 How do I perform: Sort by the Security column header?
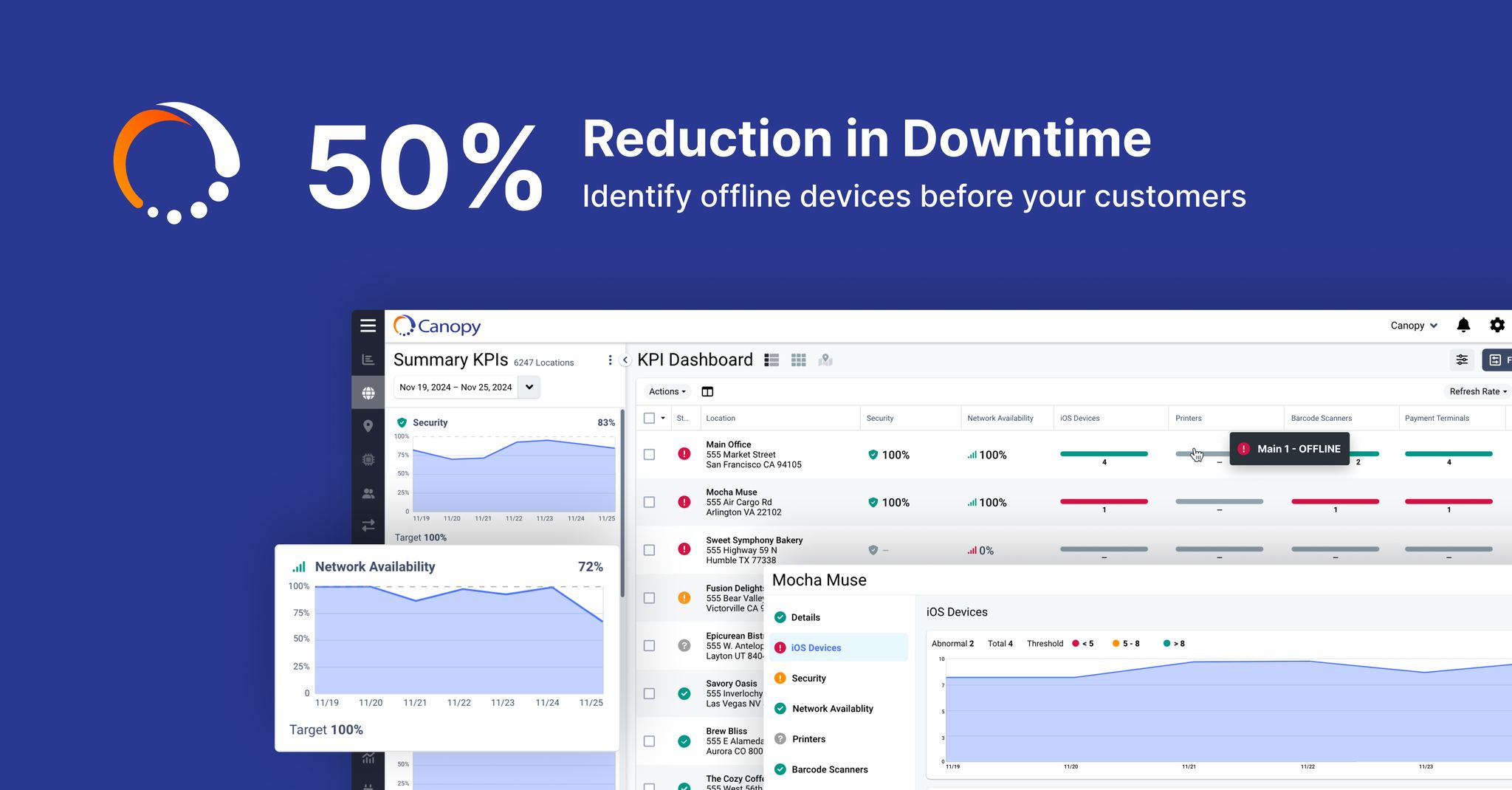[880, 418]
